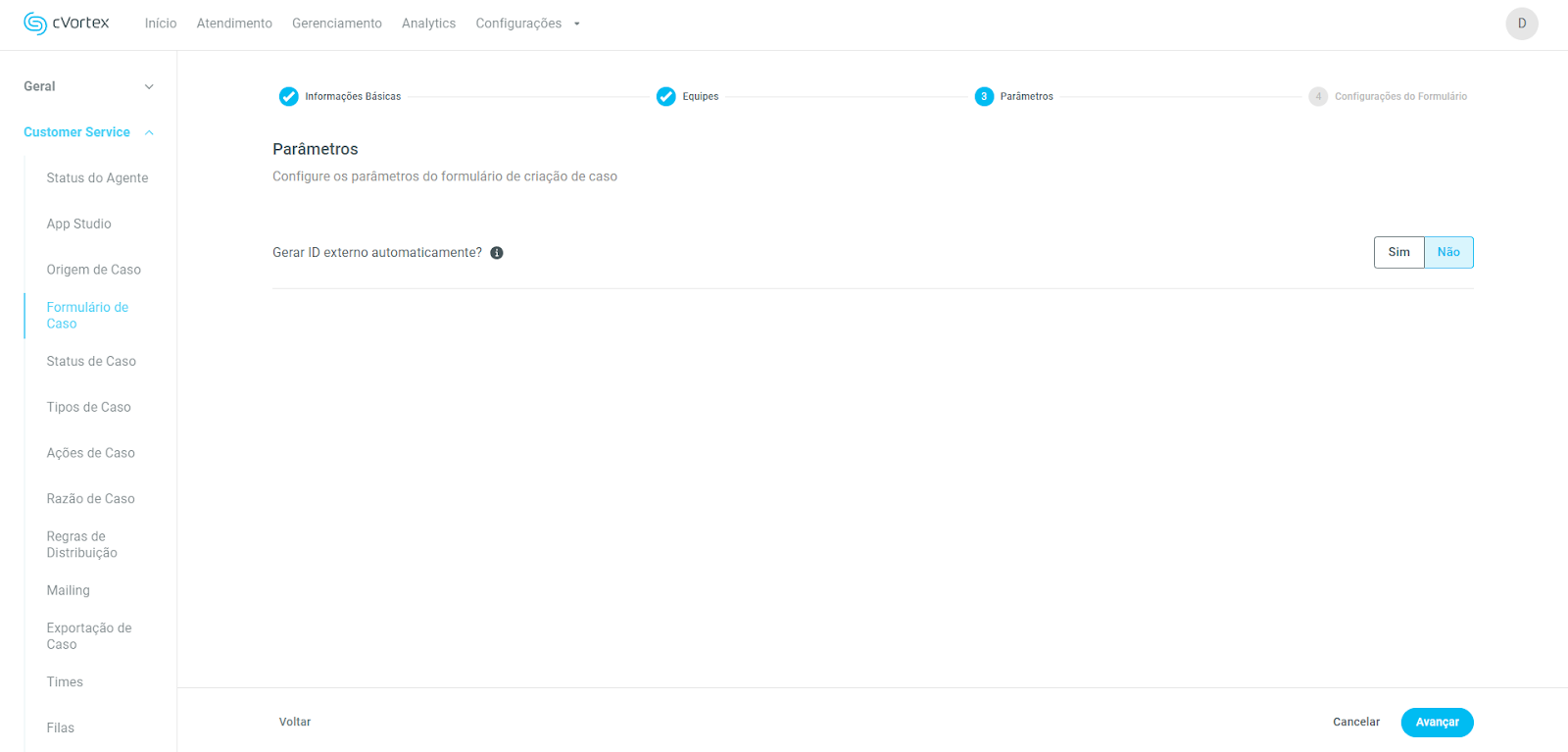This screenshot has height=752, width=1568.
Task: Click the Informações Básicas checkmark step icon
Action: (288, 96)
